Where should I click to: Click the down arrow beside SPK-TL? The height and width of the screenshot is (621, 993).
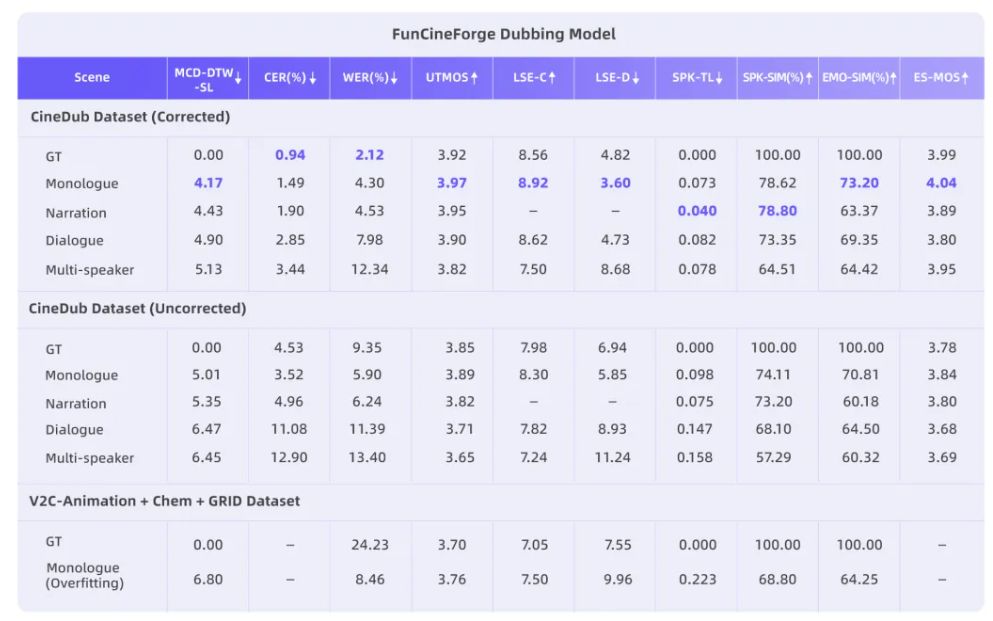pyautogui.click(x=720, y=78)
